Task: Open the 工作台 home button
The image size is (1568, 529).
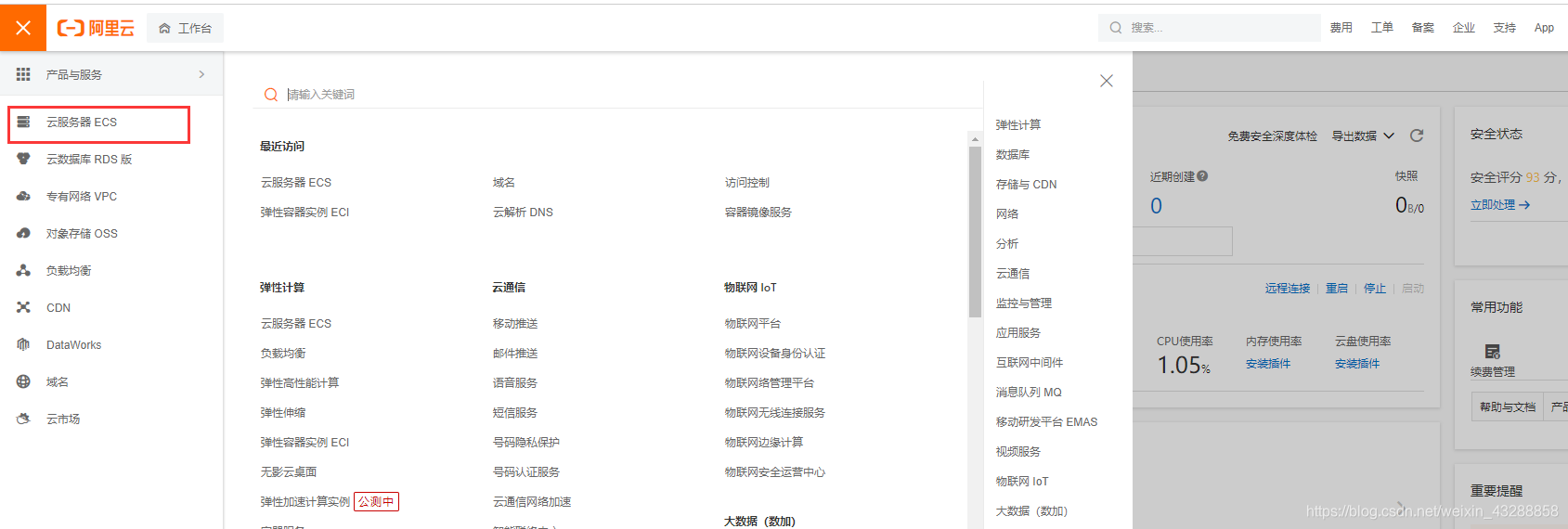Action: click(185, 28)
